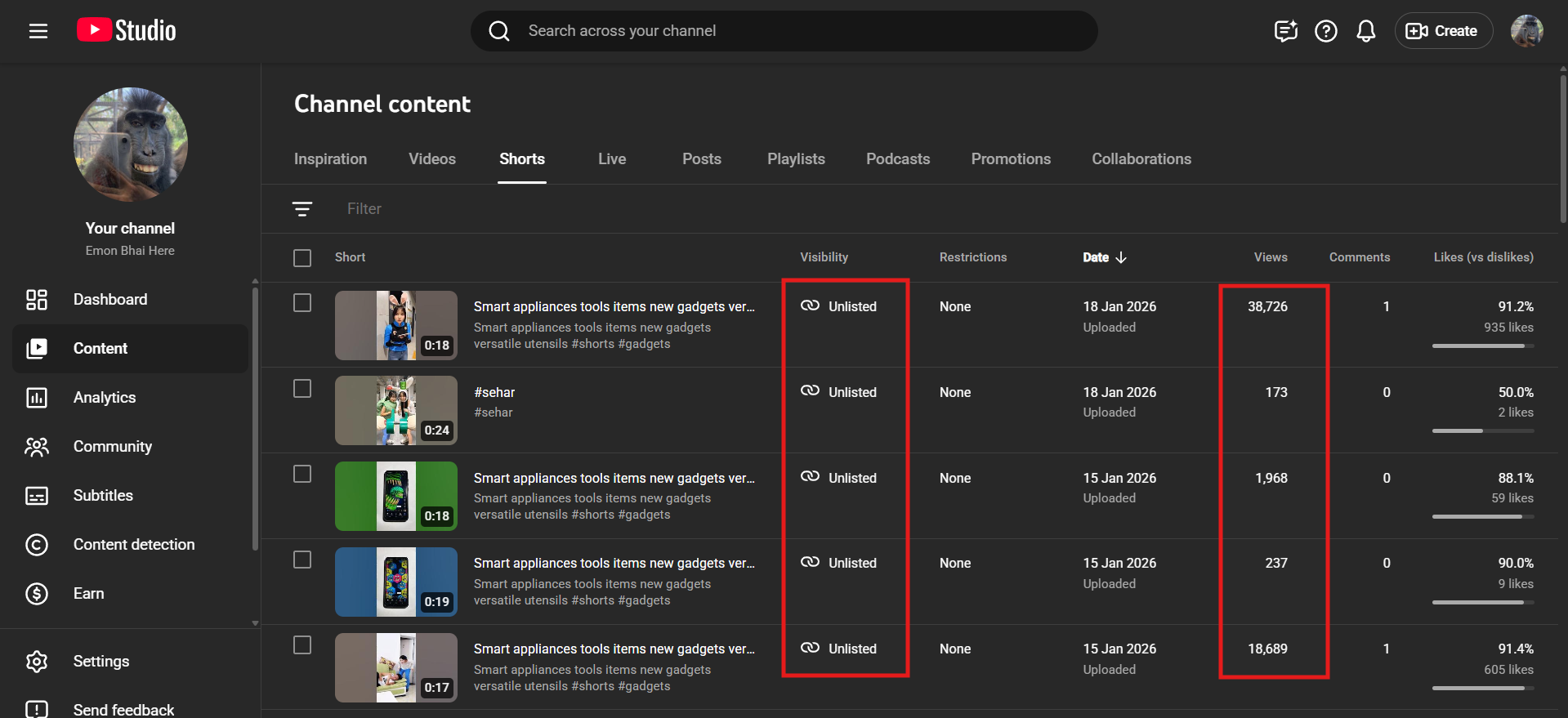
Task: Open the help question mark icon
Action: [1325, 31]
